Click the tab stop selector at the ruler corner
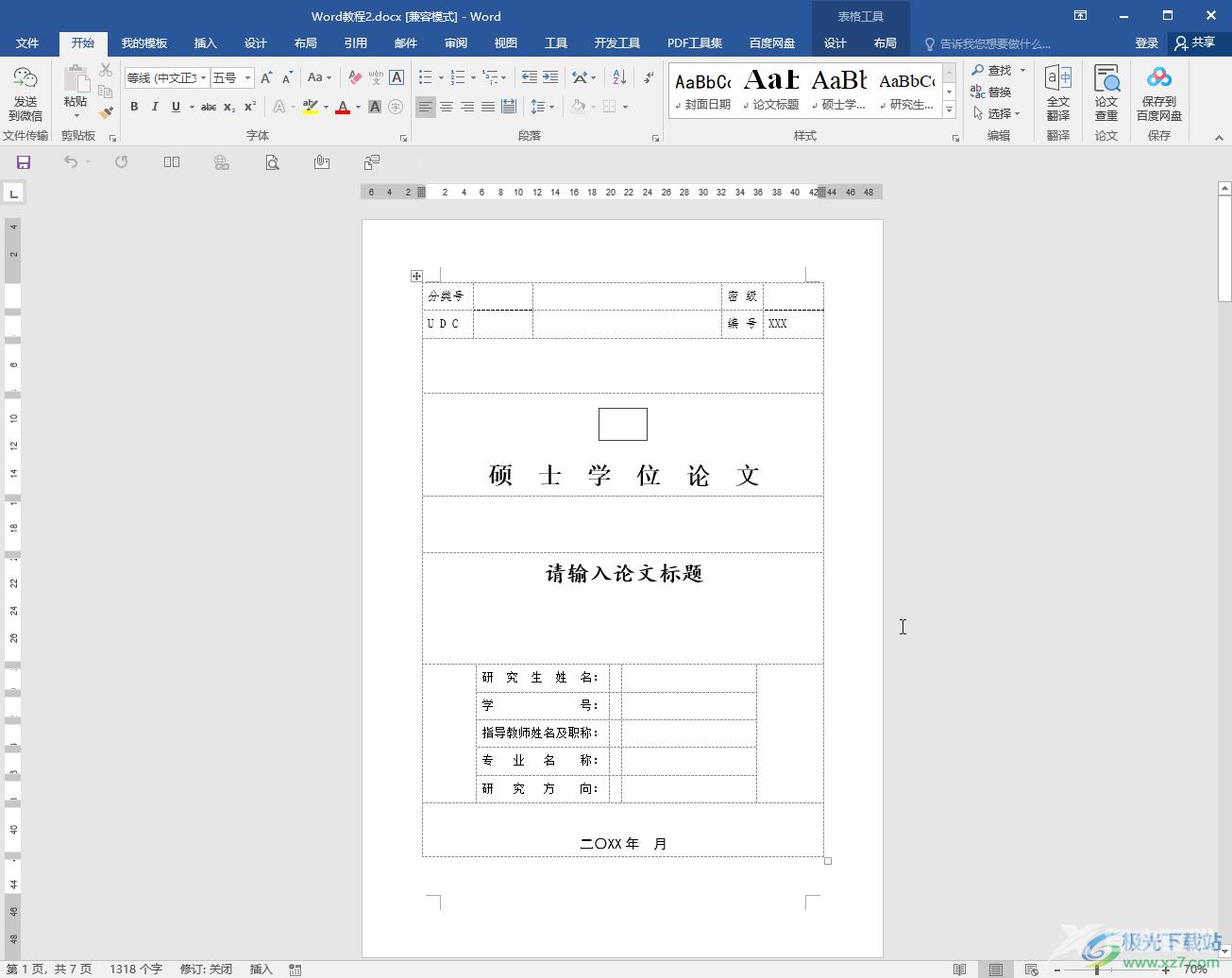 coord(13,194)
